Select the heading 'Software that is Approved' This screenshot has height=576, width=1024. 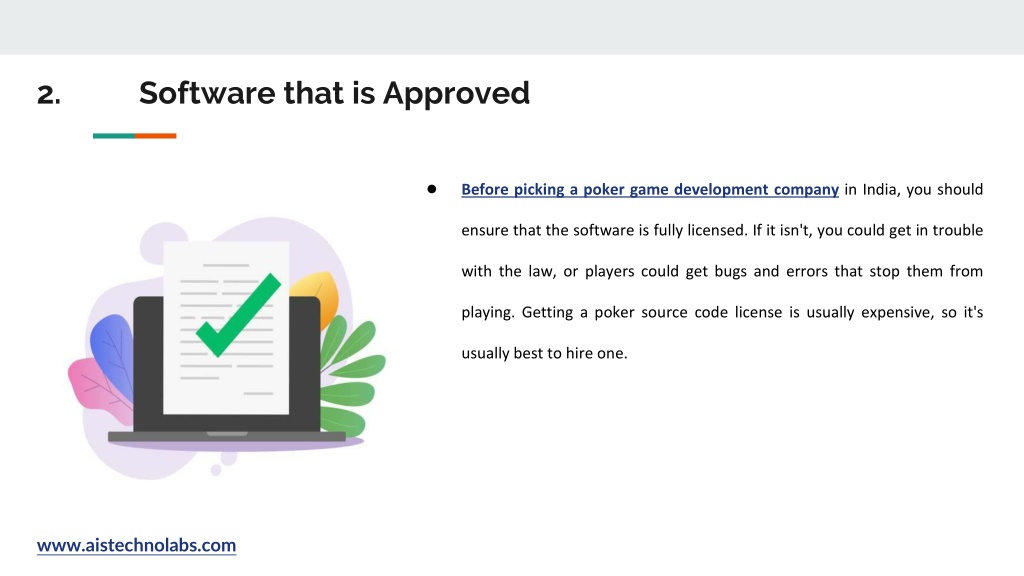click(334, 93)
